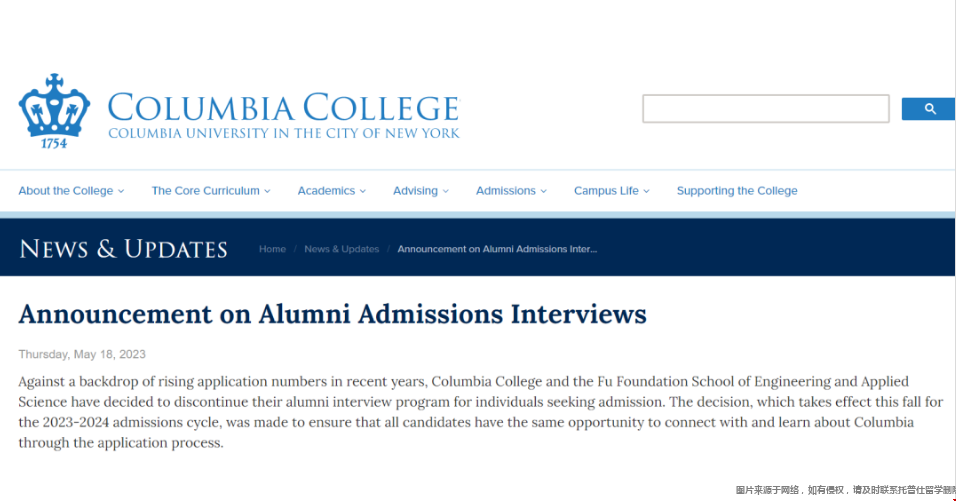This screenshot has height=501, width=956.
Task: Open The Core Curriculum menu
Action: click(x=205, y=191)
